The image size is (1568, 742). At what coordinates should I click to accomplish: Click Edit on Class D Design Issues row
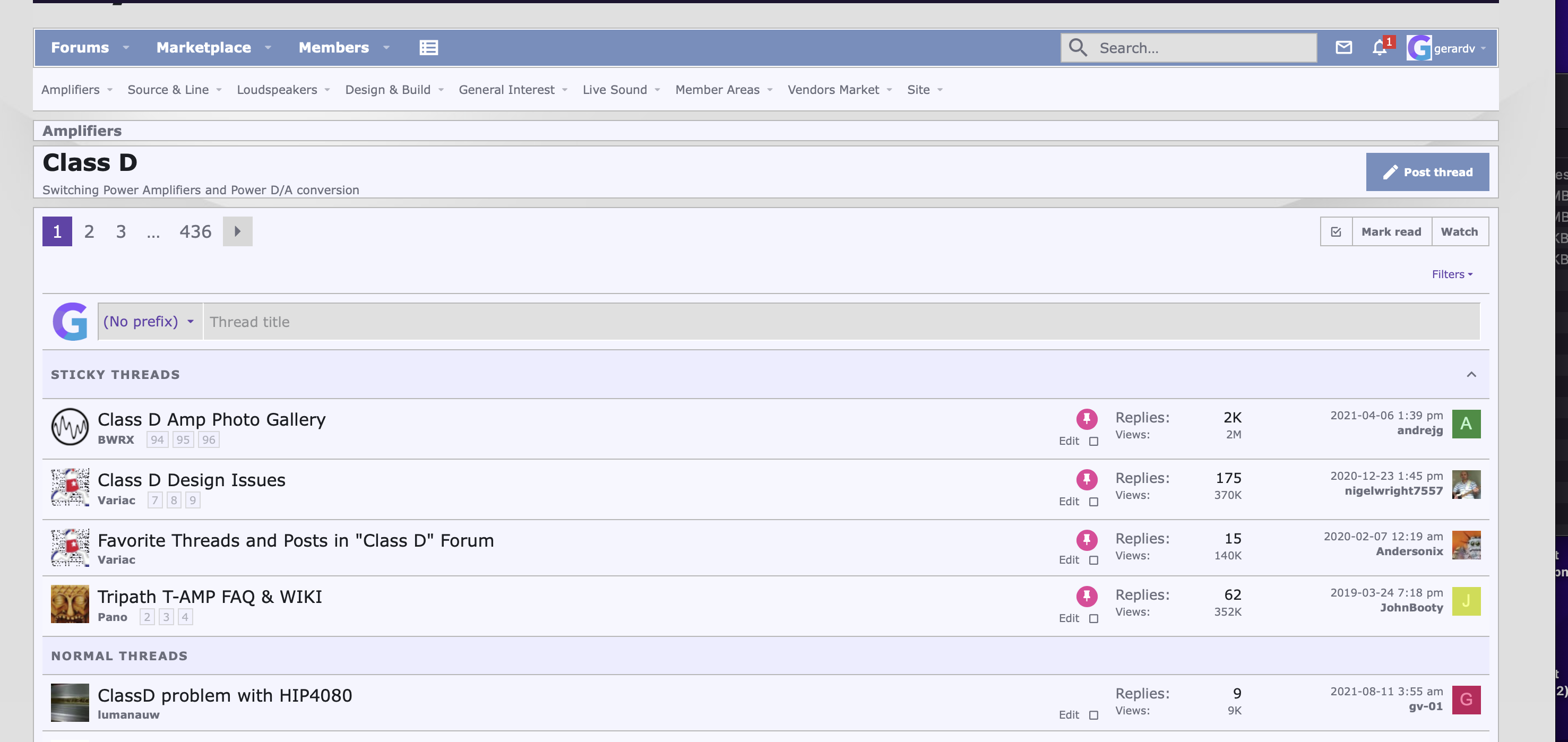(1069, 502)
